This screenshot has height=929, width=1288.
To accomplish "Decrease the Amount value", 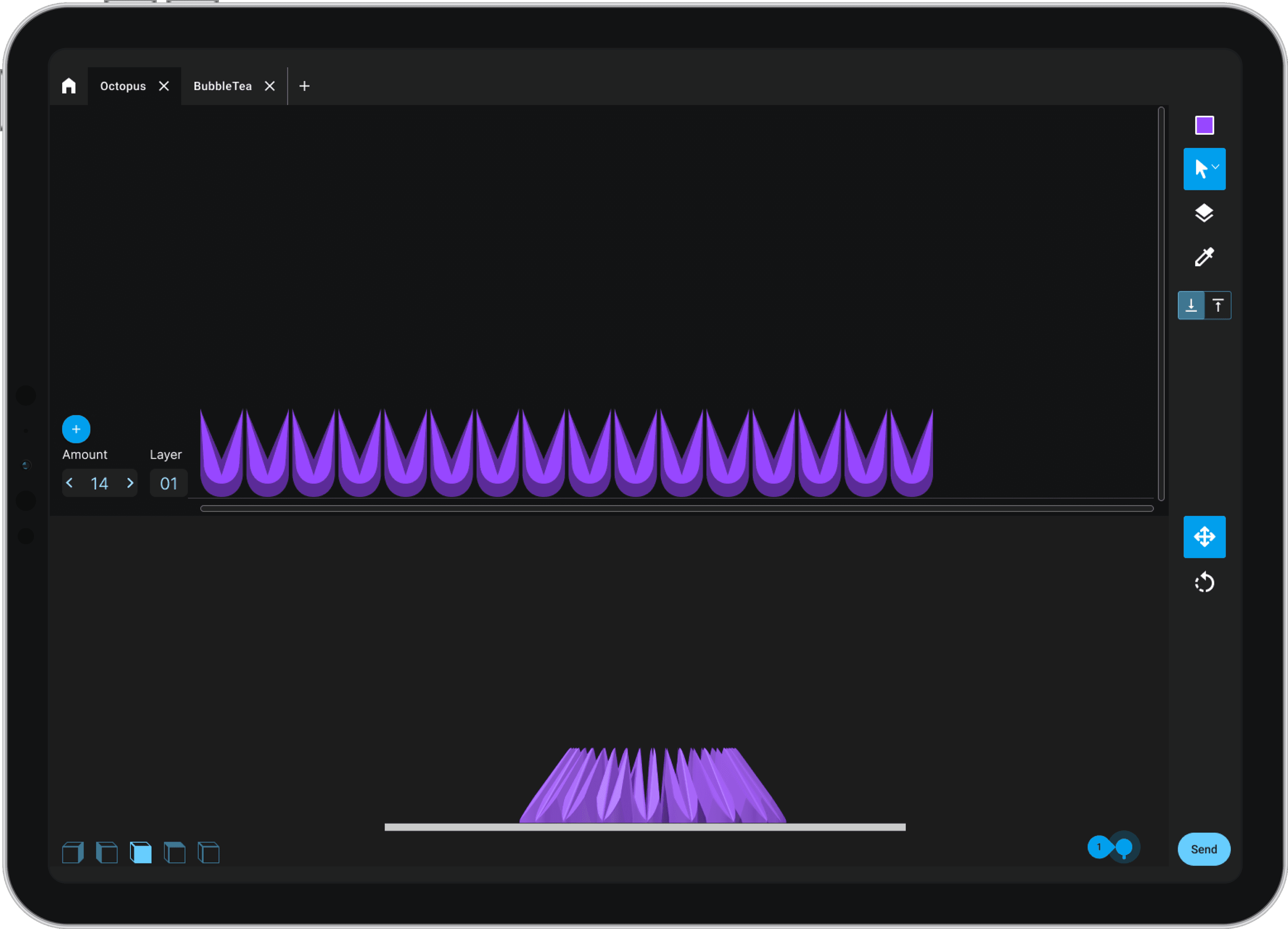I will [70, 483].
